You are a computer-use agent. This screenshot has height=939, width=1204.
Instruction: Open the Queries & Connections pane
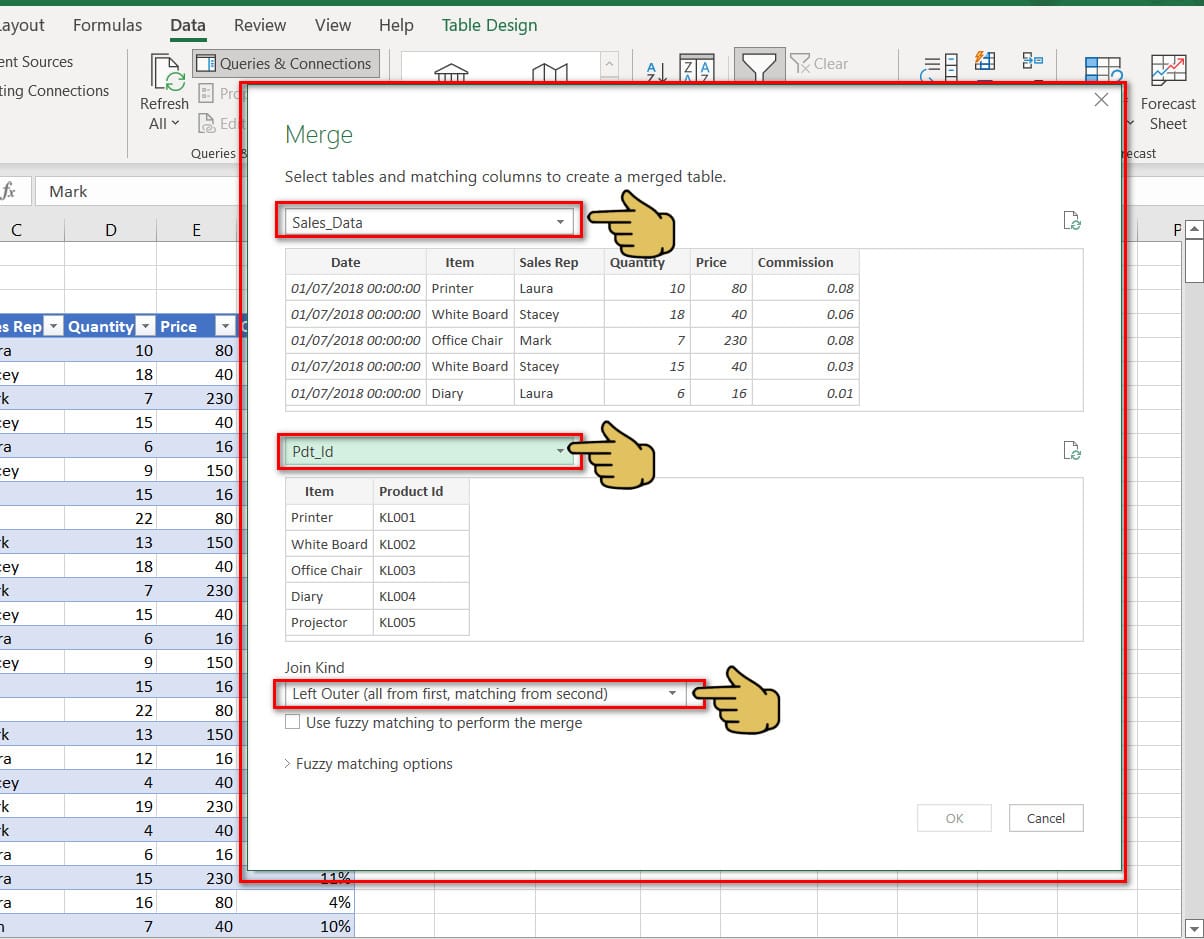tap(286, 63)
